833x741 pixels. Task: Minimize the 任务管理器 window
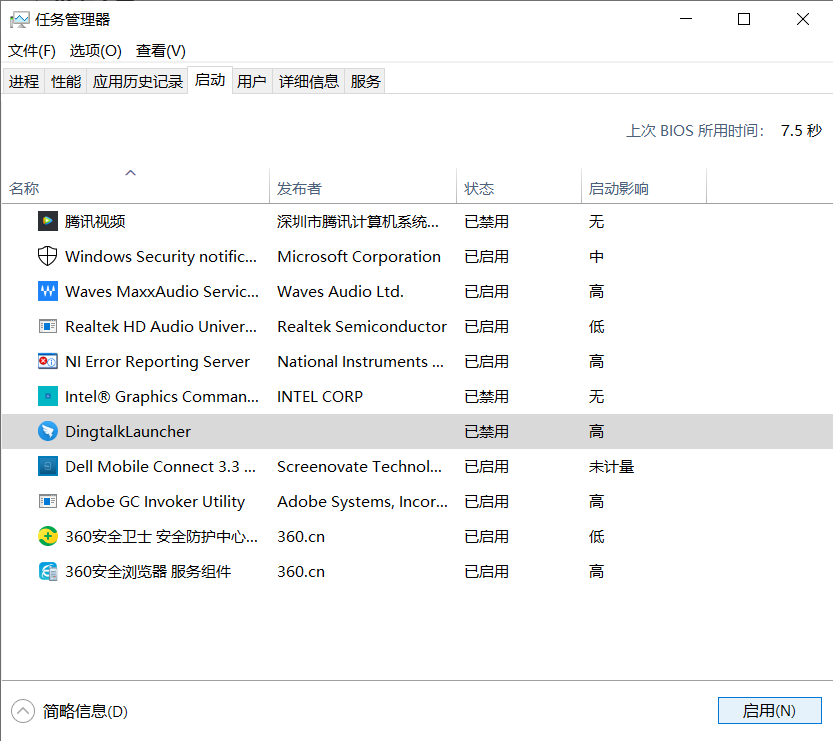pyautogui.click(x=686, y=19)
